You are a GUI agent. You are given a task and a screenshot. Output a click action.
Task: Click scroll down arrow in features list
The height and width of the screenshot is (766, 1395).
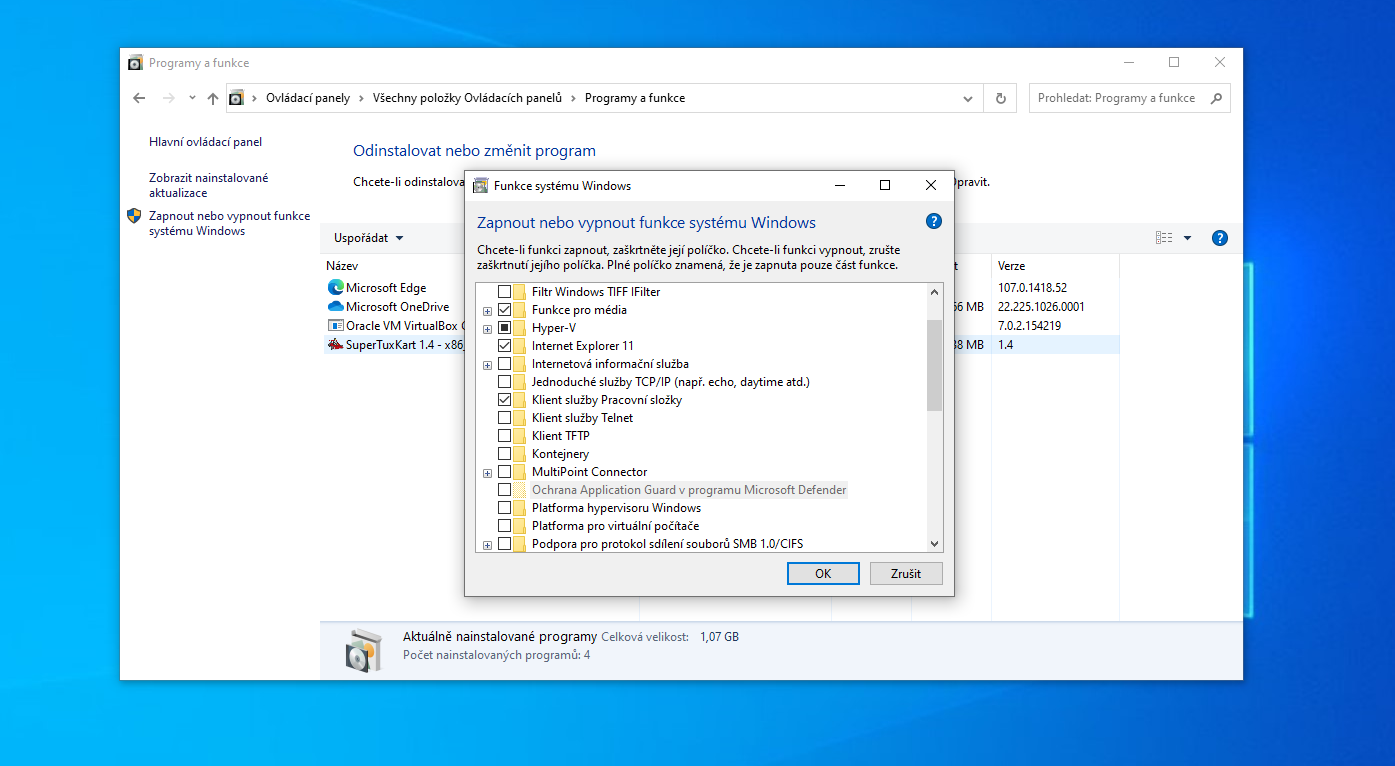click(935, 544)
